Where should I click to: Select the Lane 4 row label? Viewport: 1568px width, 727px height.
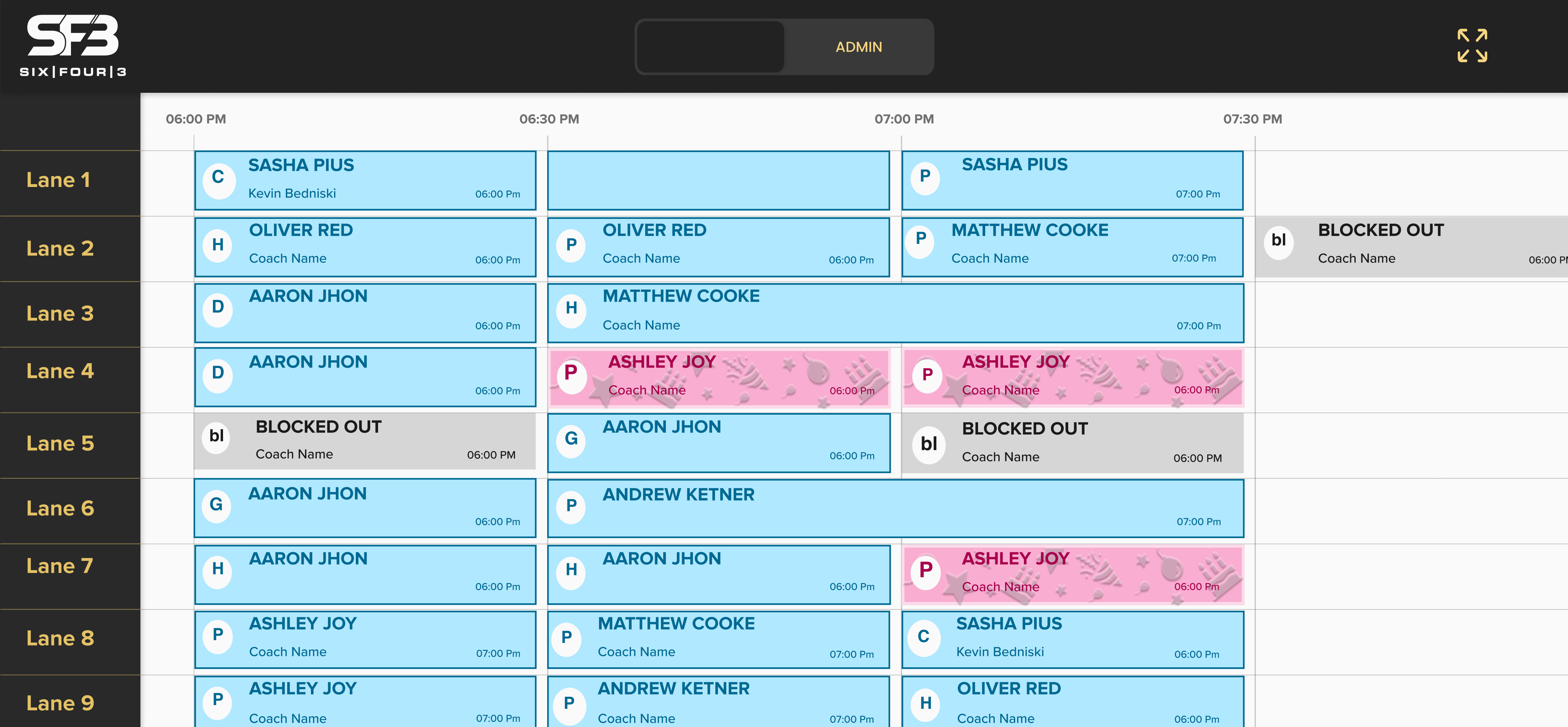tap(60, 371)
